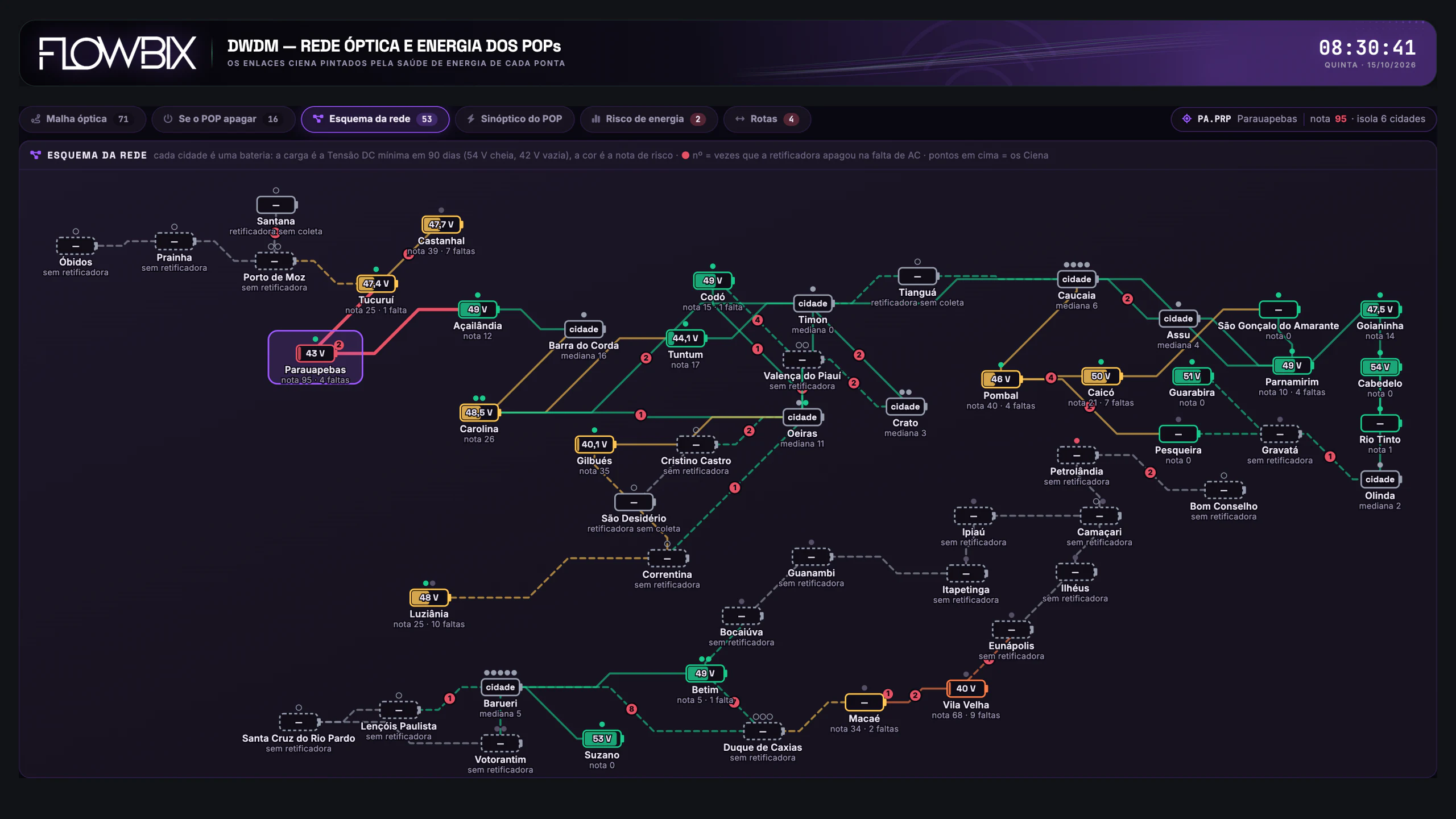Image resolution: width=1456 pixels, height=819 pixels.
Task: Click the Luziânia 48 V battery node
Action: [x=429, y=598]
